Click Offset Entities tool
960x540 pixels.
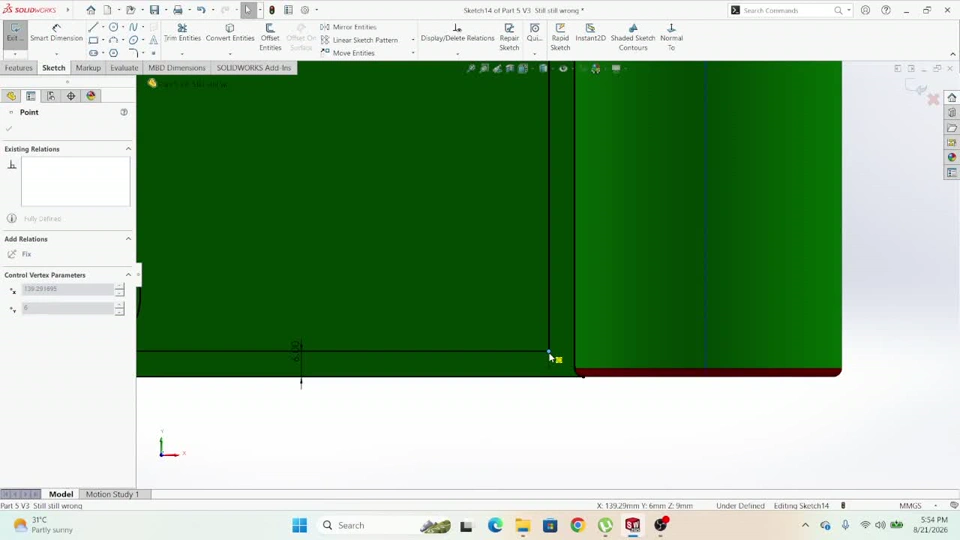(270, 37)
